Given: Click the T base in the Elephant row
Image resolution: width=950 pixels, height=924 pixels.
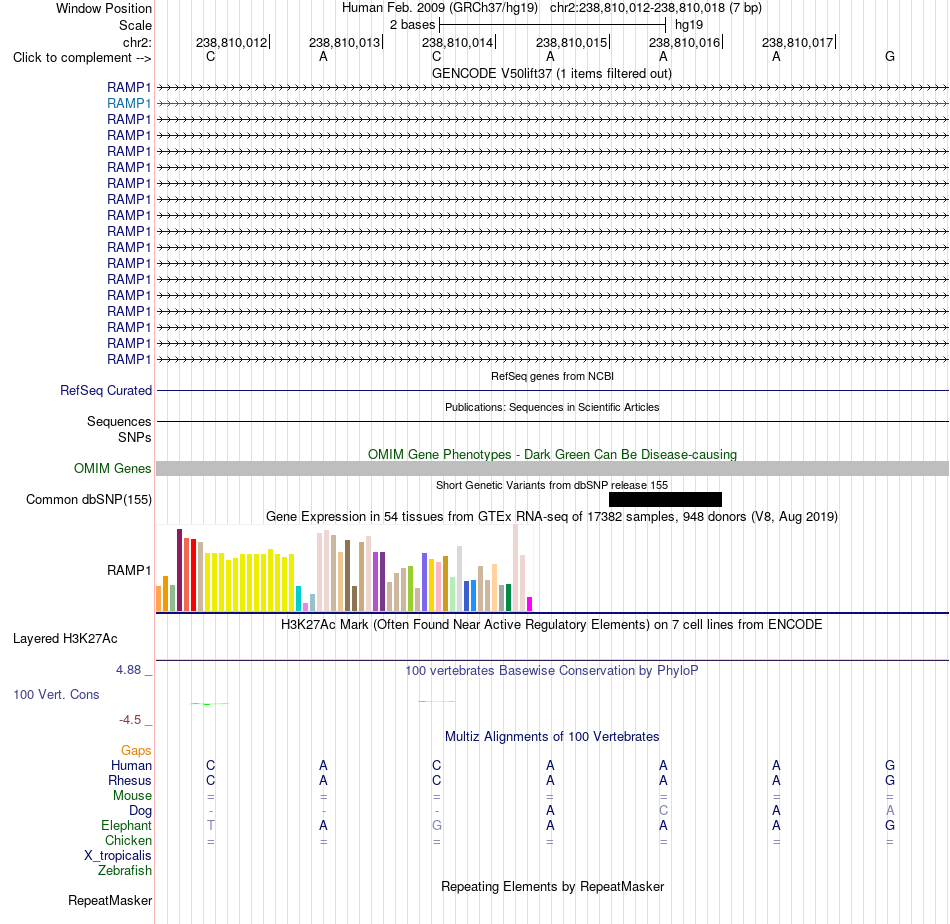Looking at the screenshot, I should click(x=211, y=825).
